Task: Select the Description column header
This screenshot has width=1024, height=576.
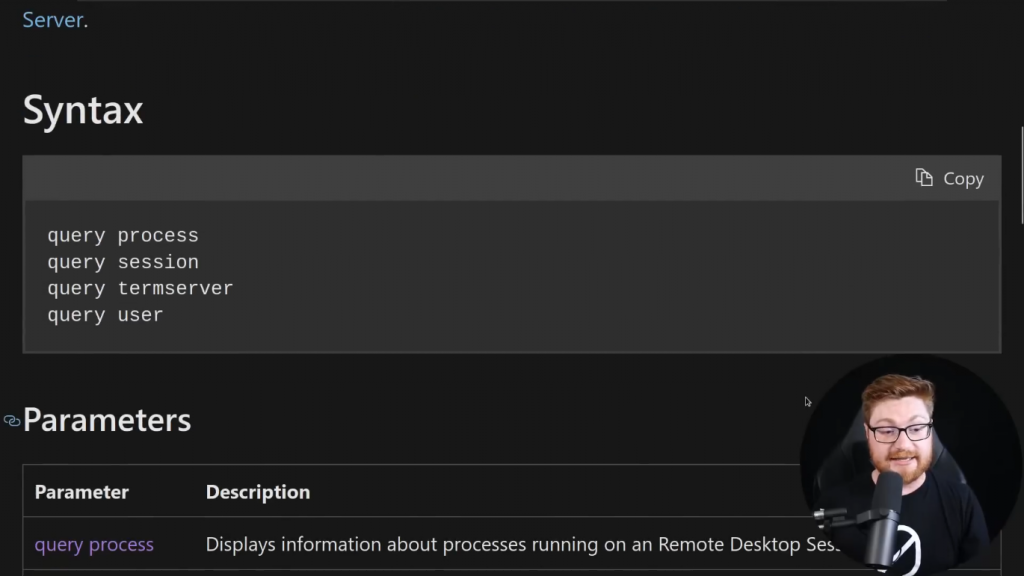Action: tap(258, 492)
